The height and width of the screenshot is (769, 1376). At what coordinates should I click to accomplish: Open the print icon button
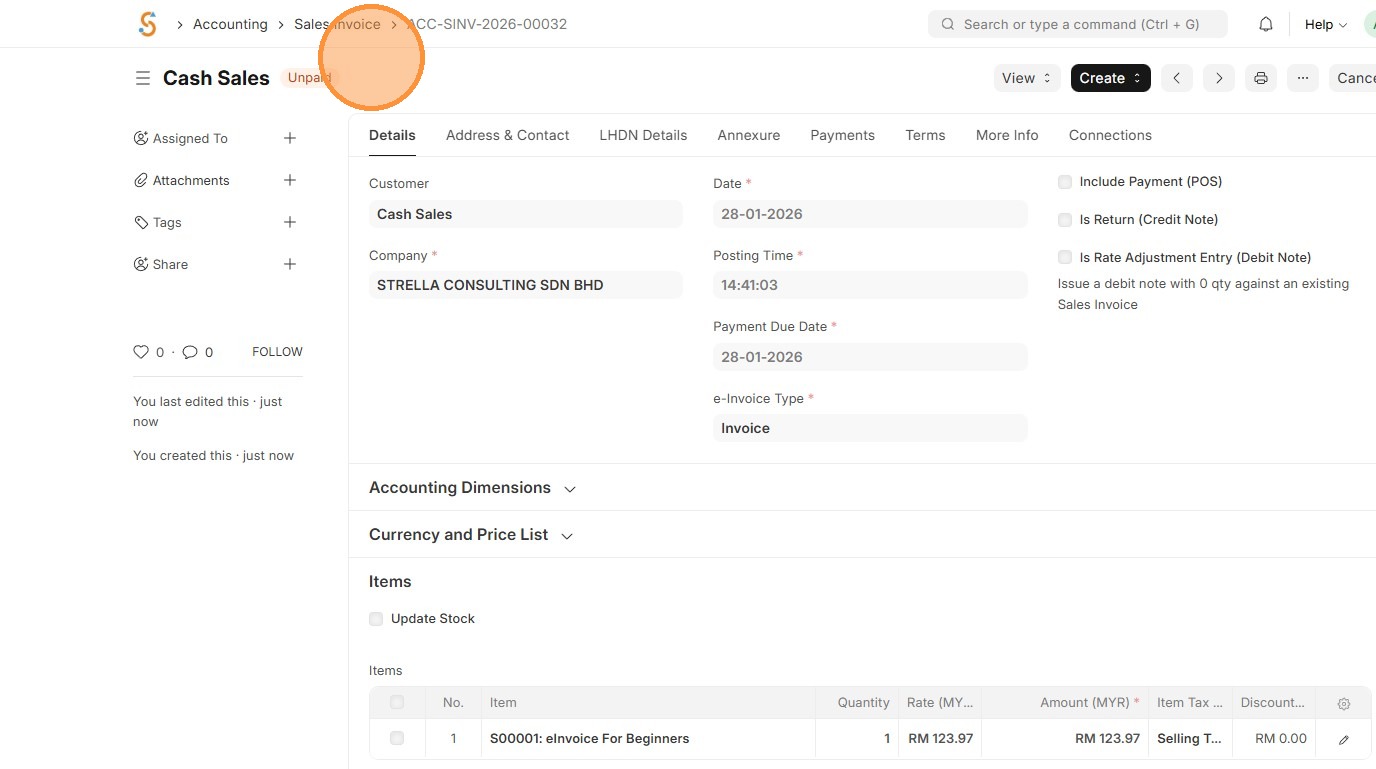pos(1261,78)
